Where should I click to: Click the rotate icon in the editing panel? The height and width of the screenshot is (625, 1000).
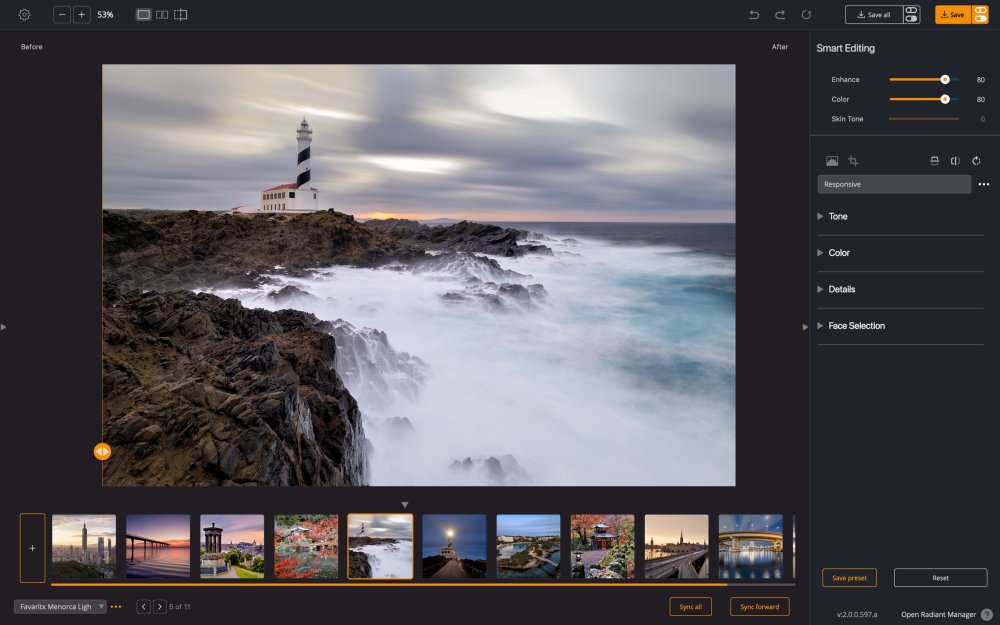point(976,161)
